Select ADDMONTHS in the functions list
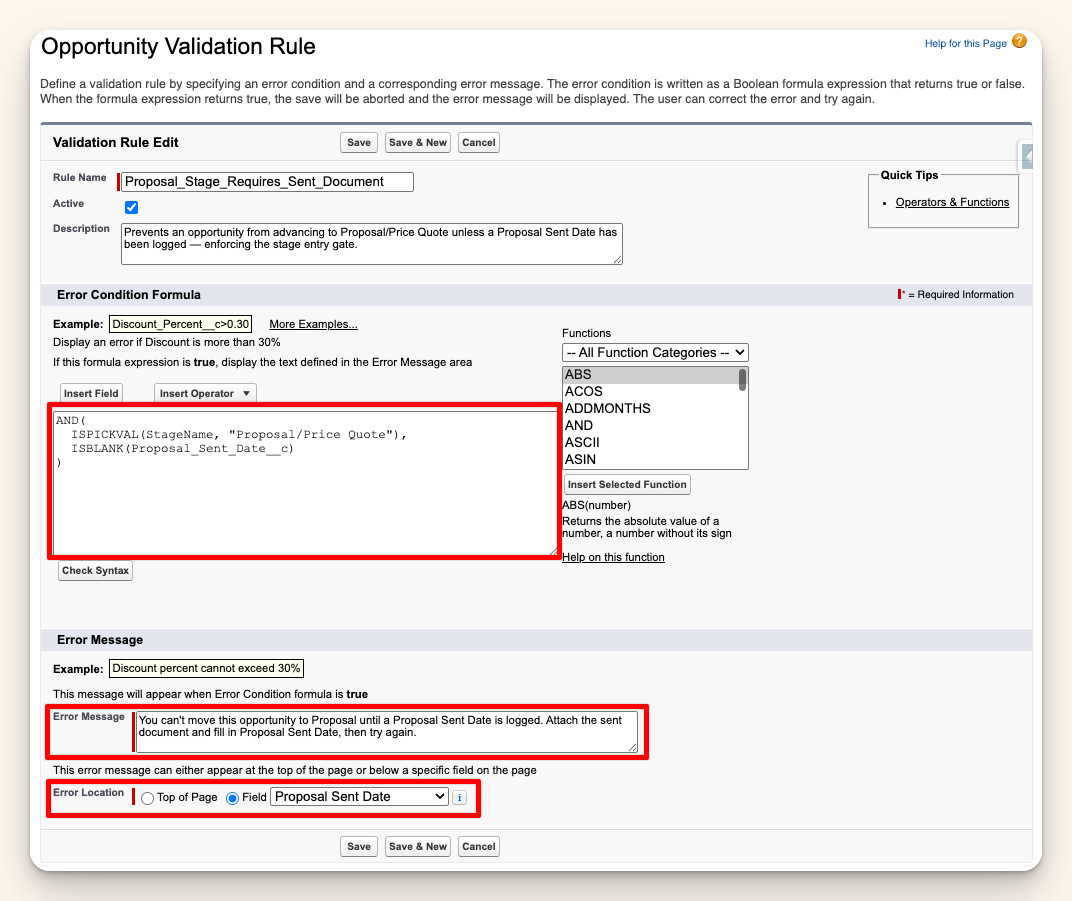The image size is (1072, 901). tap(650, 409)
